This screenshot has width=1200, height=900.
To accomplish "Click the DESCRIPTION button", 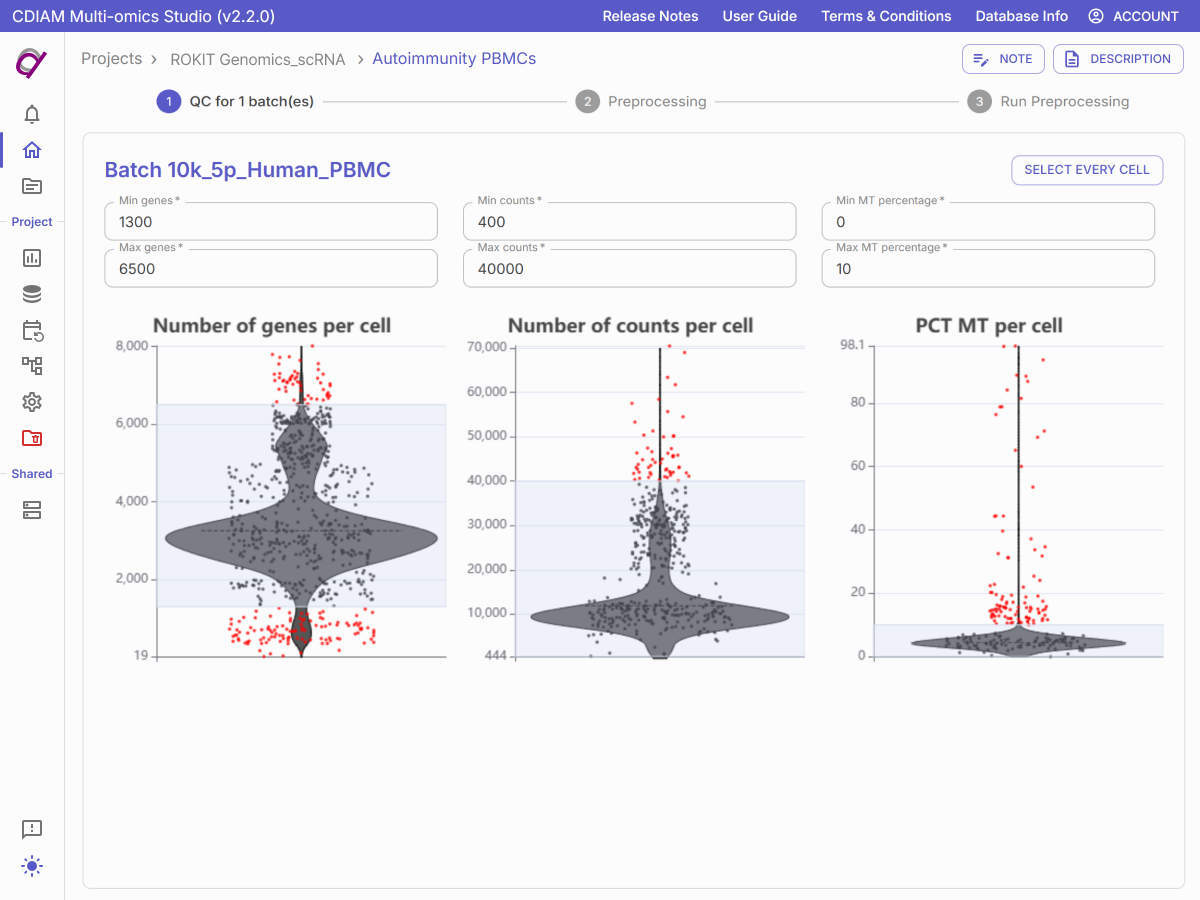I will pyautogui.click(x=1118, y=59).
